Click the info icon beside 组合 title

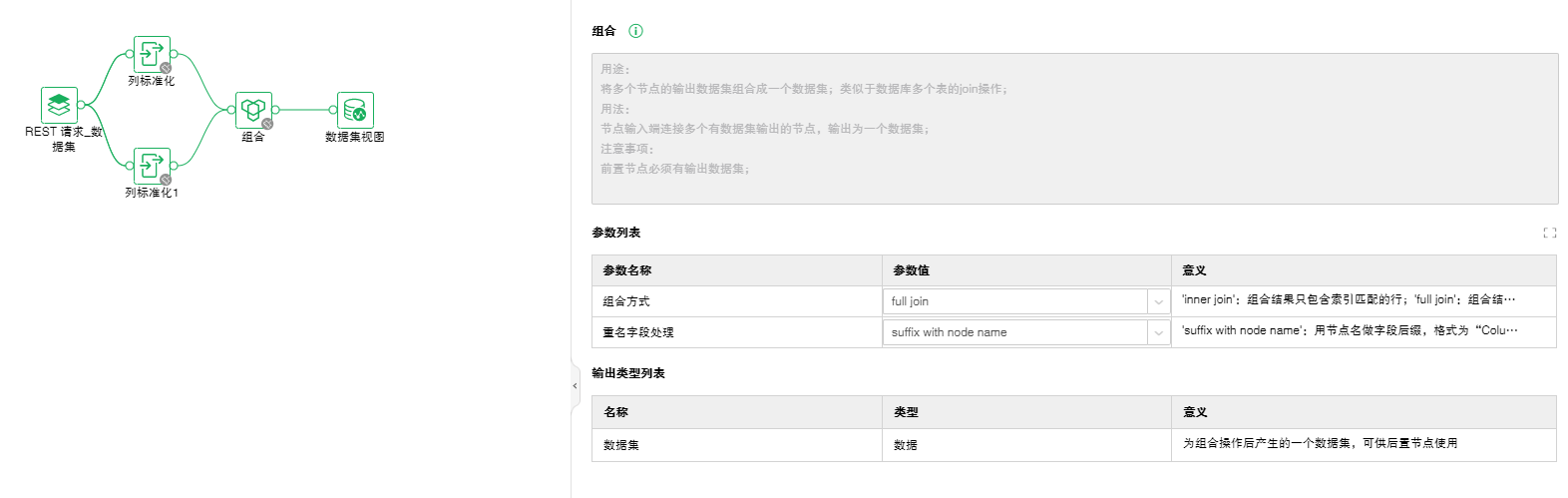635,31
